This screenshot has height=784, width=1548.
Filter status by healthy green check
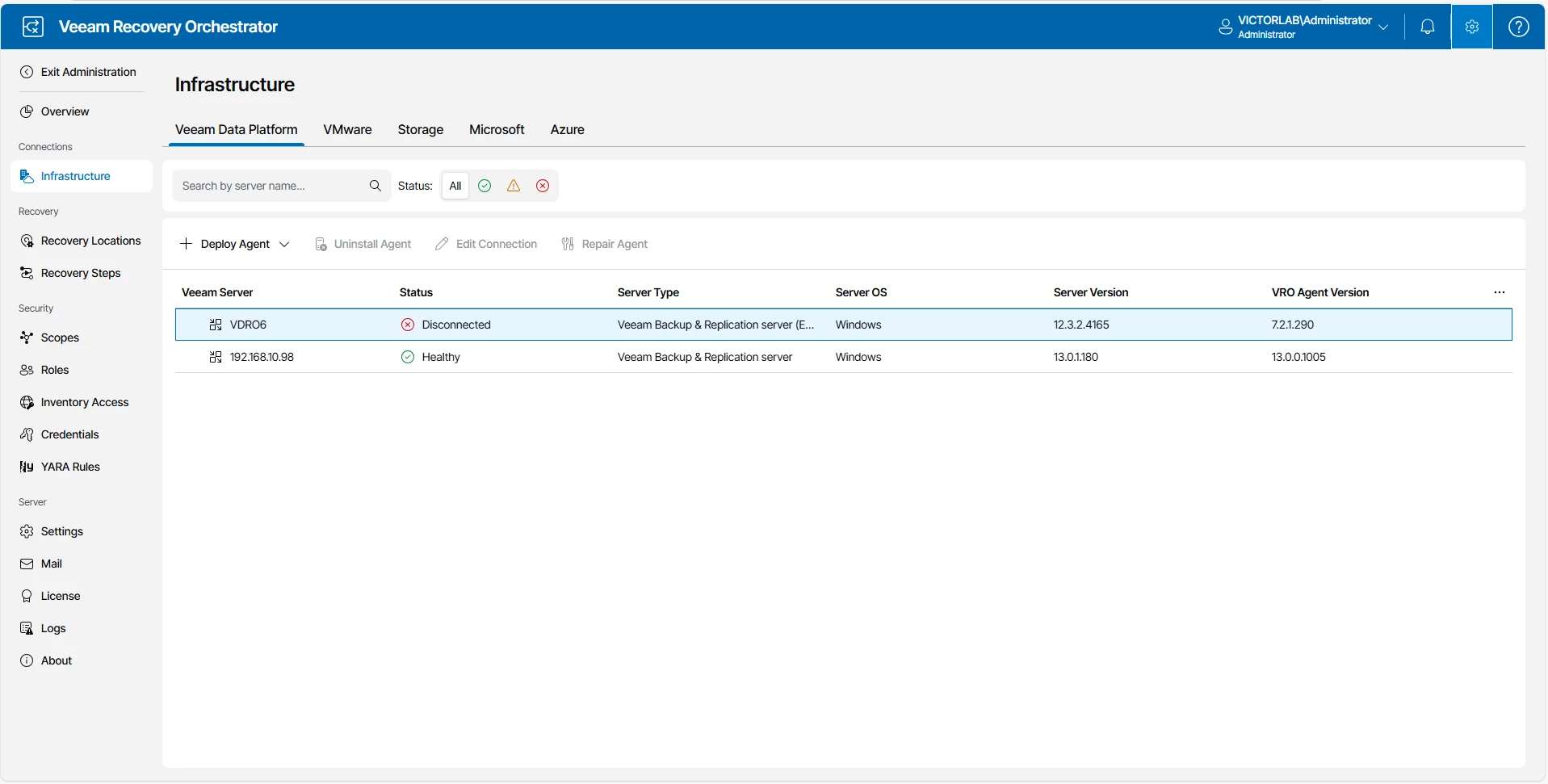485,186
